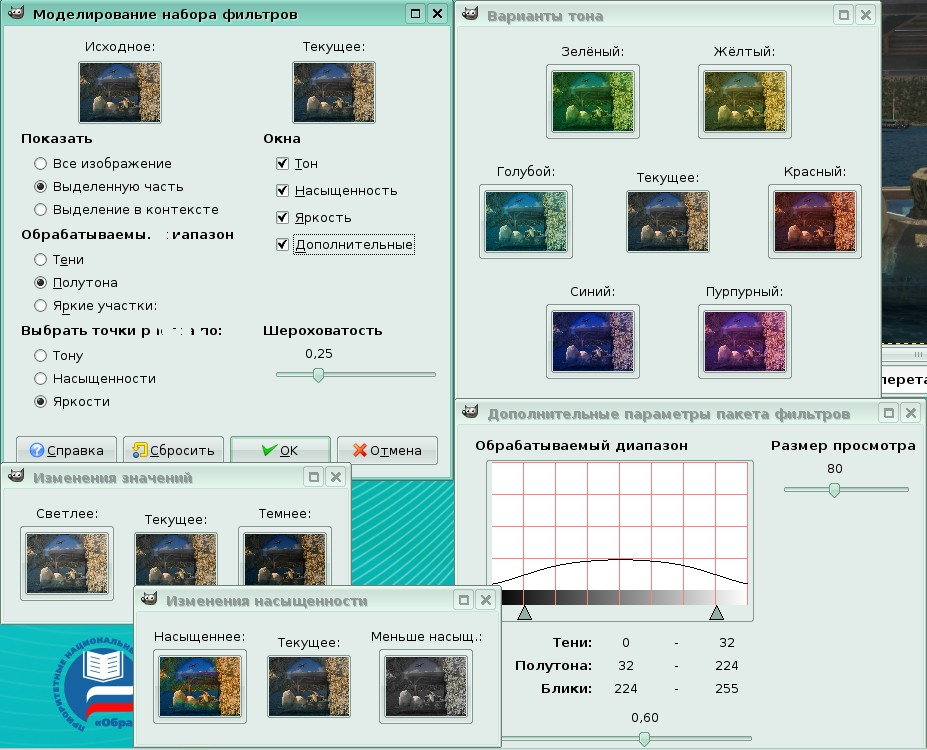Apply the Зелёный hue variation
The width and height of the screenshot is (927, 750).
click(x=593, y=102)
